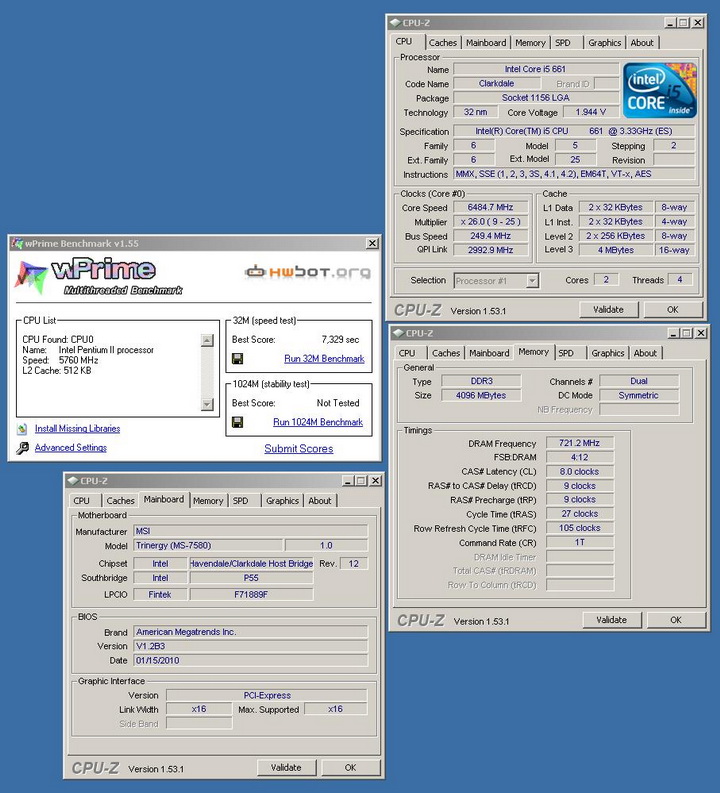
Task: Open Graphics tab in Memory CPU-Z window
Action: click(x=607, y=354)
